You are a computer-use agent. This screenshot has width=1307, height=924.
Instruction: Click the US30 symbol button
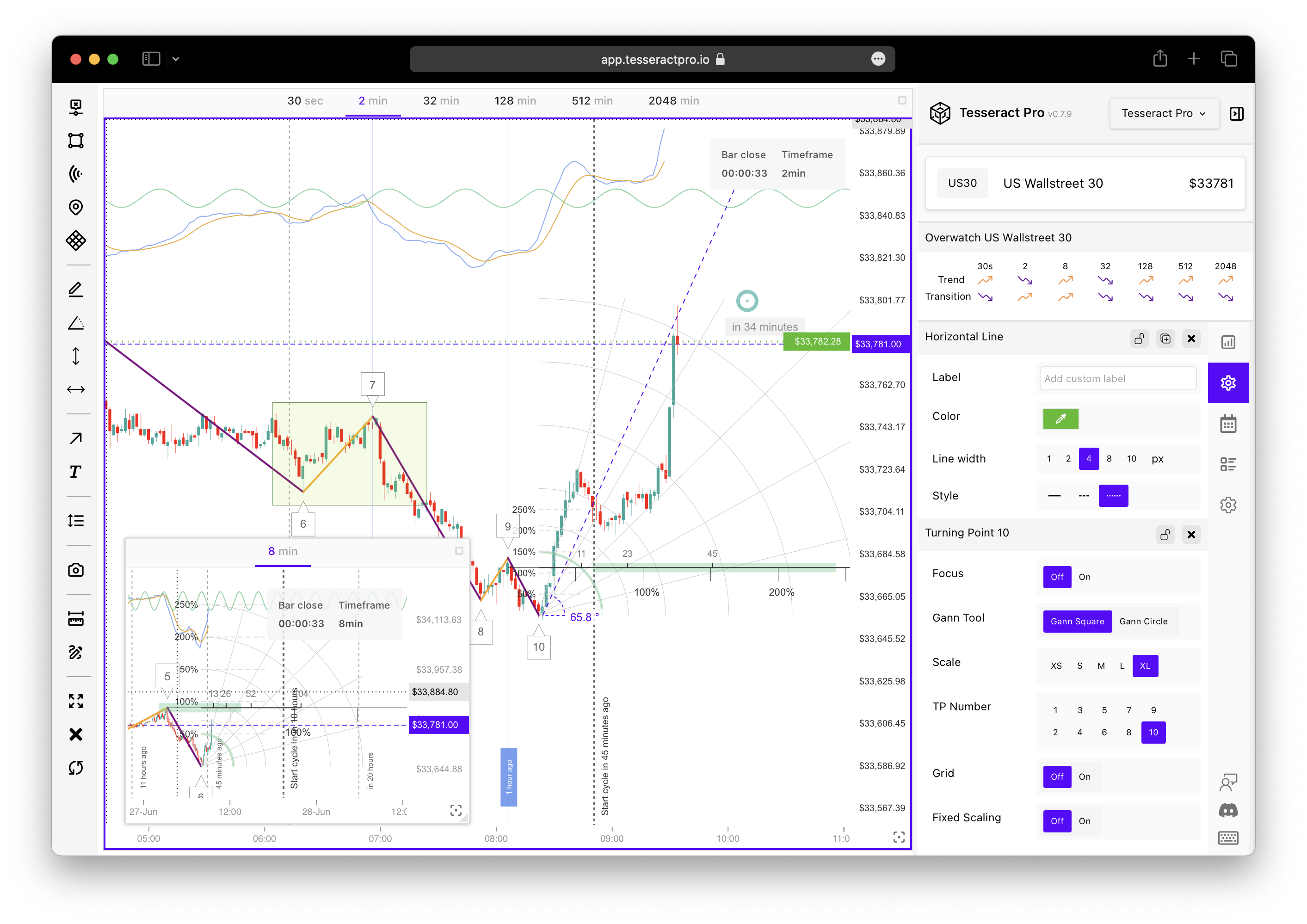962,183
